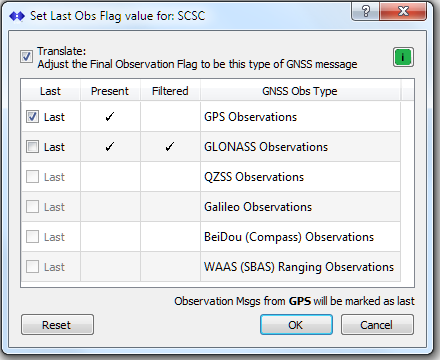
Task: Click the GNSS Obs Type column header
Action: tap(300, 91)
